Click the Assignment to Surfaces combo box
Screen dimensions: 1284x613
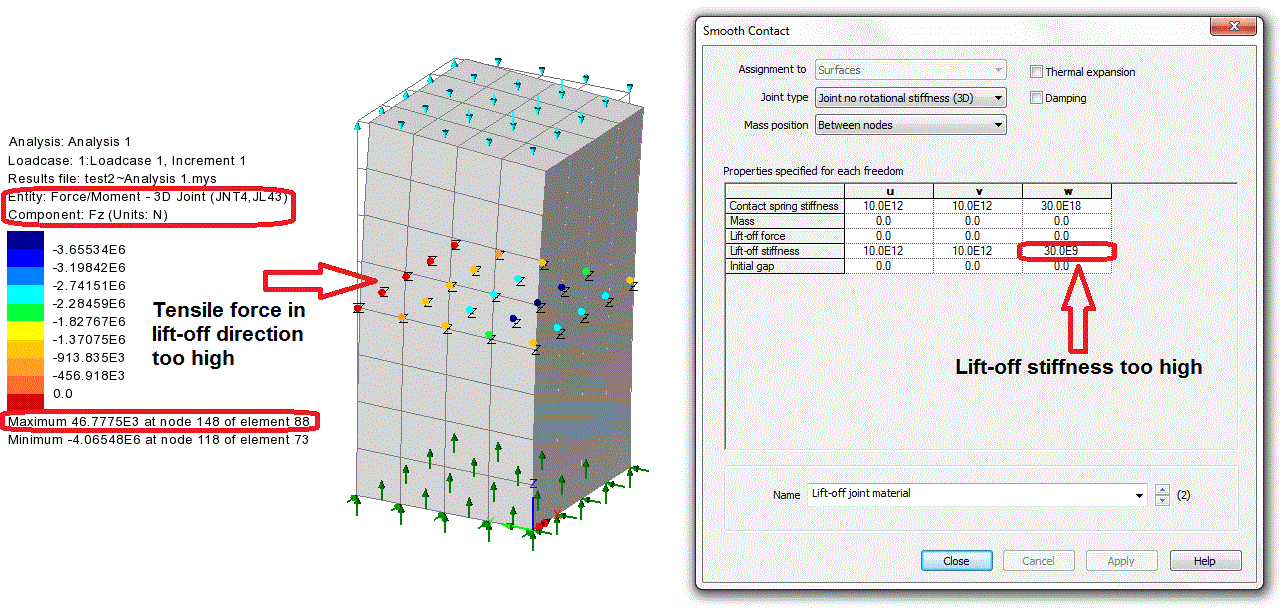(x=910, y=70)
